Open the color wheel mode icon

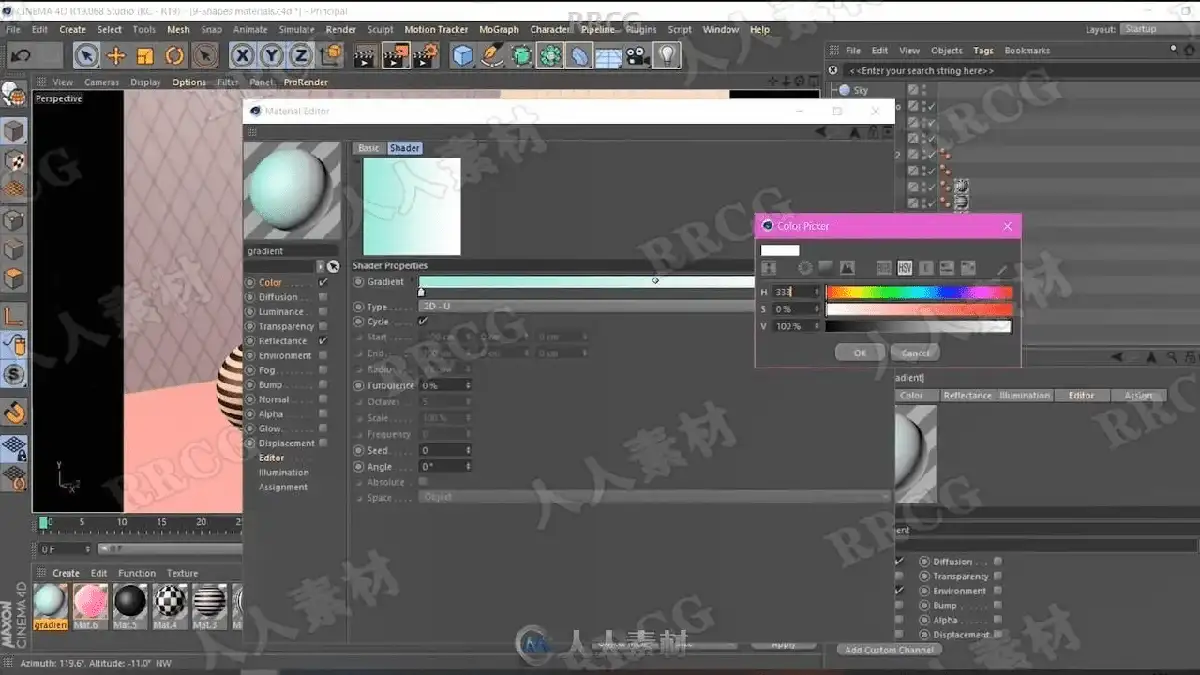805,268
